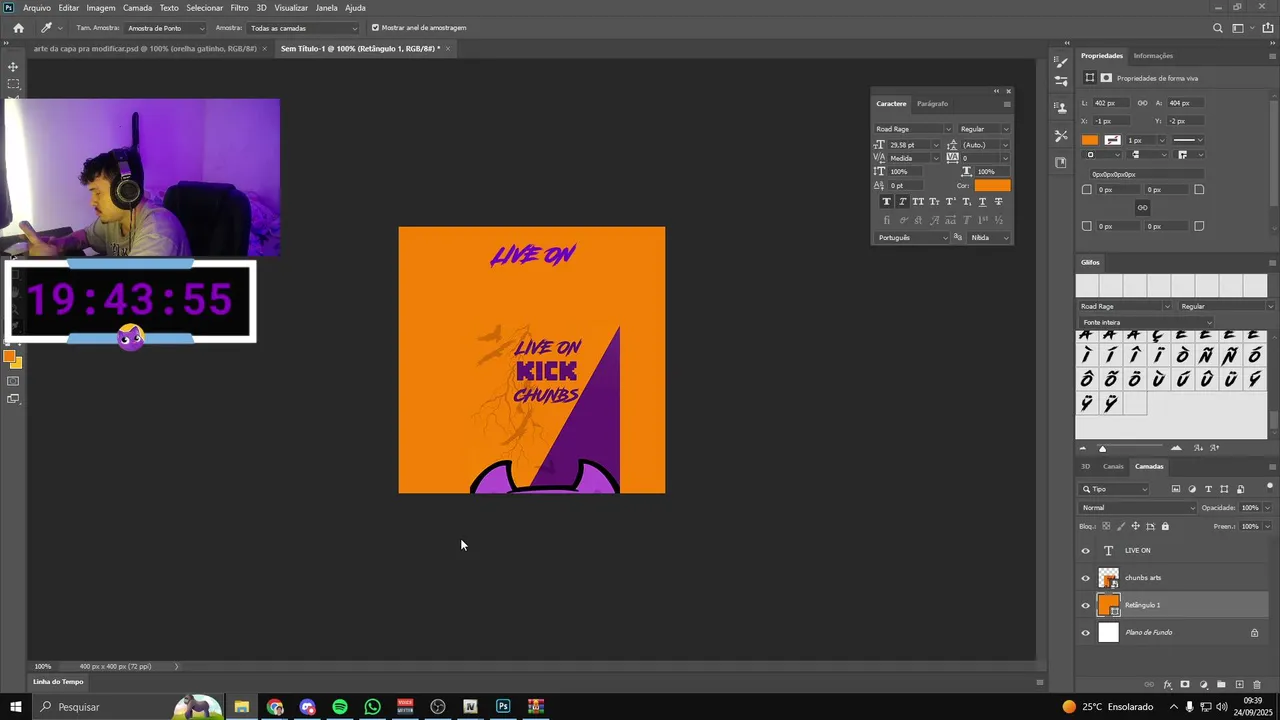The height and width of the screenshot is (720, 1280).
Task: Apply Underline in the Character panel
Action: pyautogui.click(x=982, y=202)
